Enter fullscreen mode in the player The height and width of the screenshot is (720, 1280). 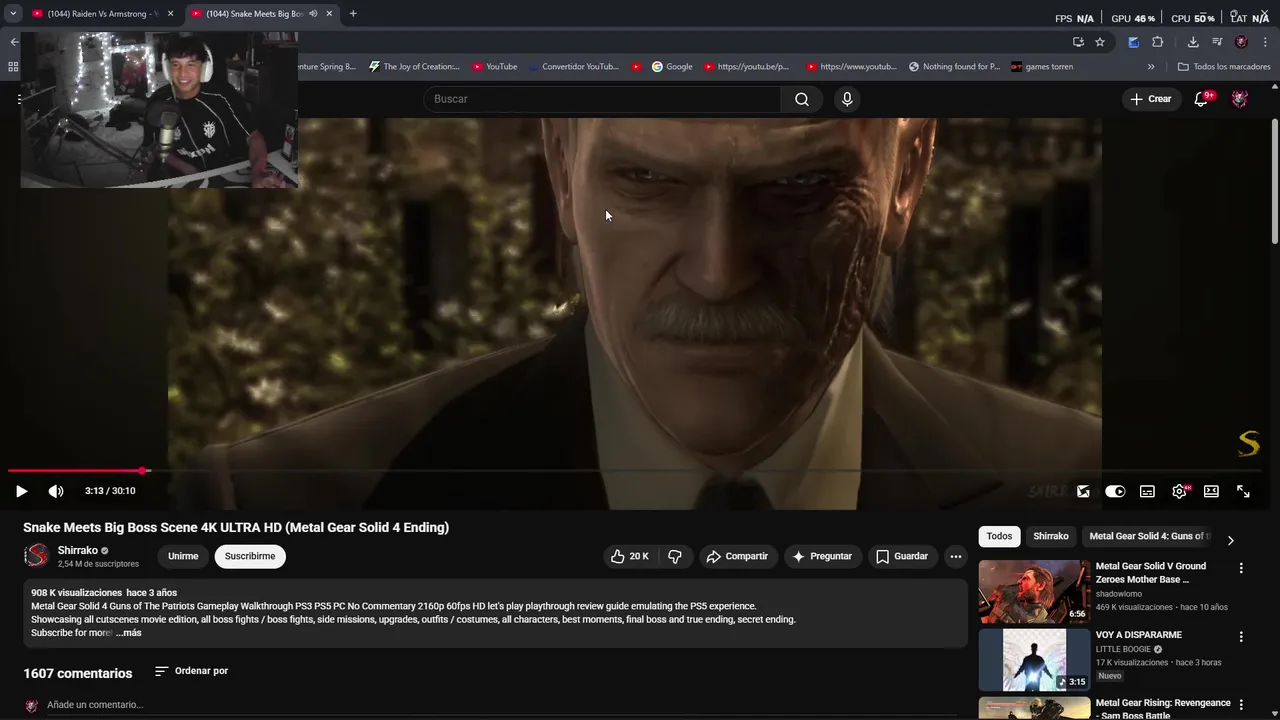tap(1243, 491)
